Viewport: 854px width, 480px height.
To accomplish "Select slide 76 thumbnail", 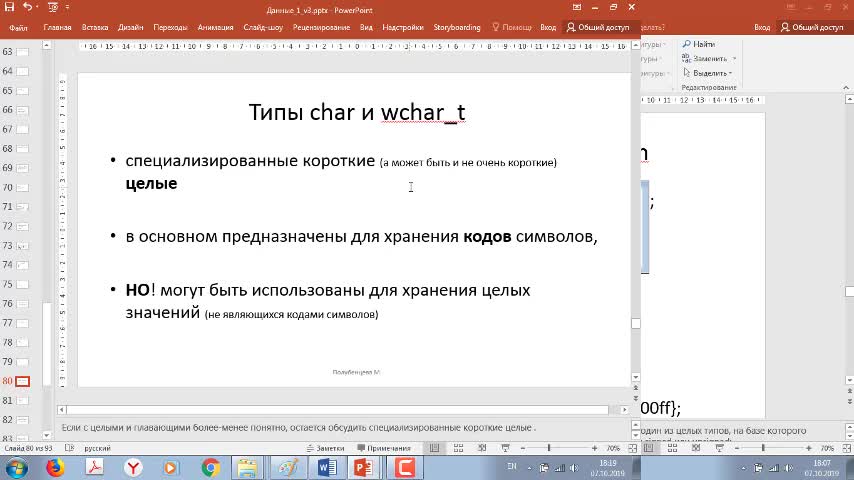I will tap(22, 303).
